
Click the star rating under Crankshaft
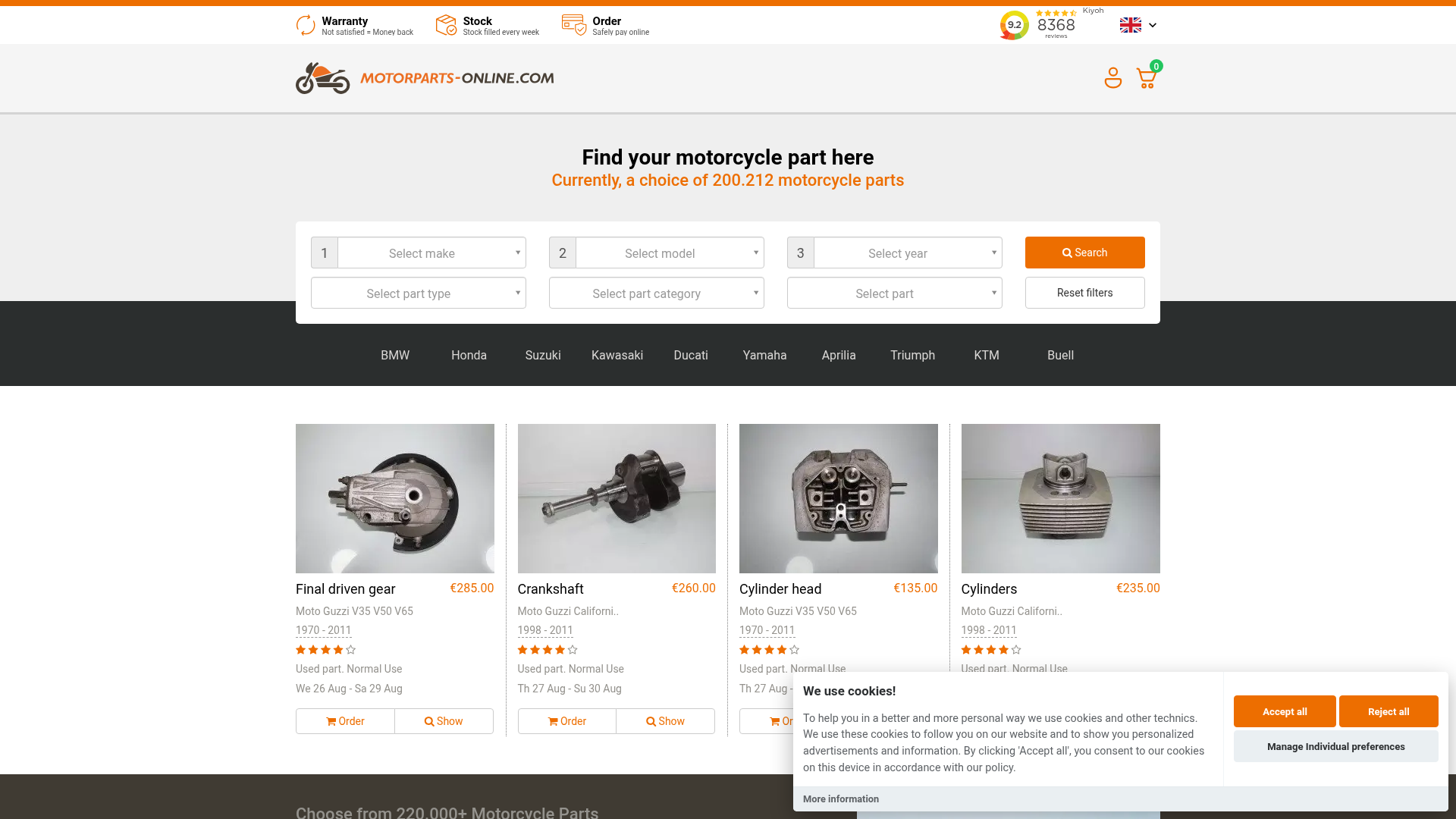548,650
